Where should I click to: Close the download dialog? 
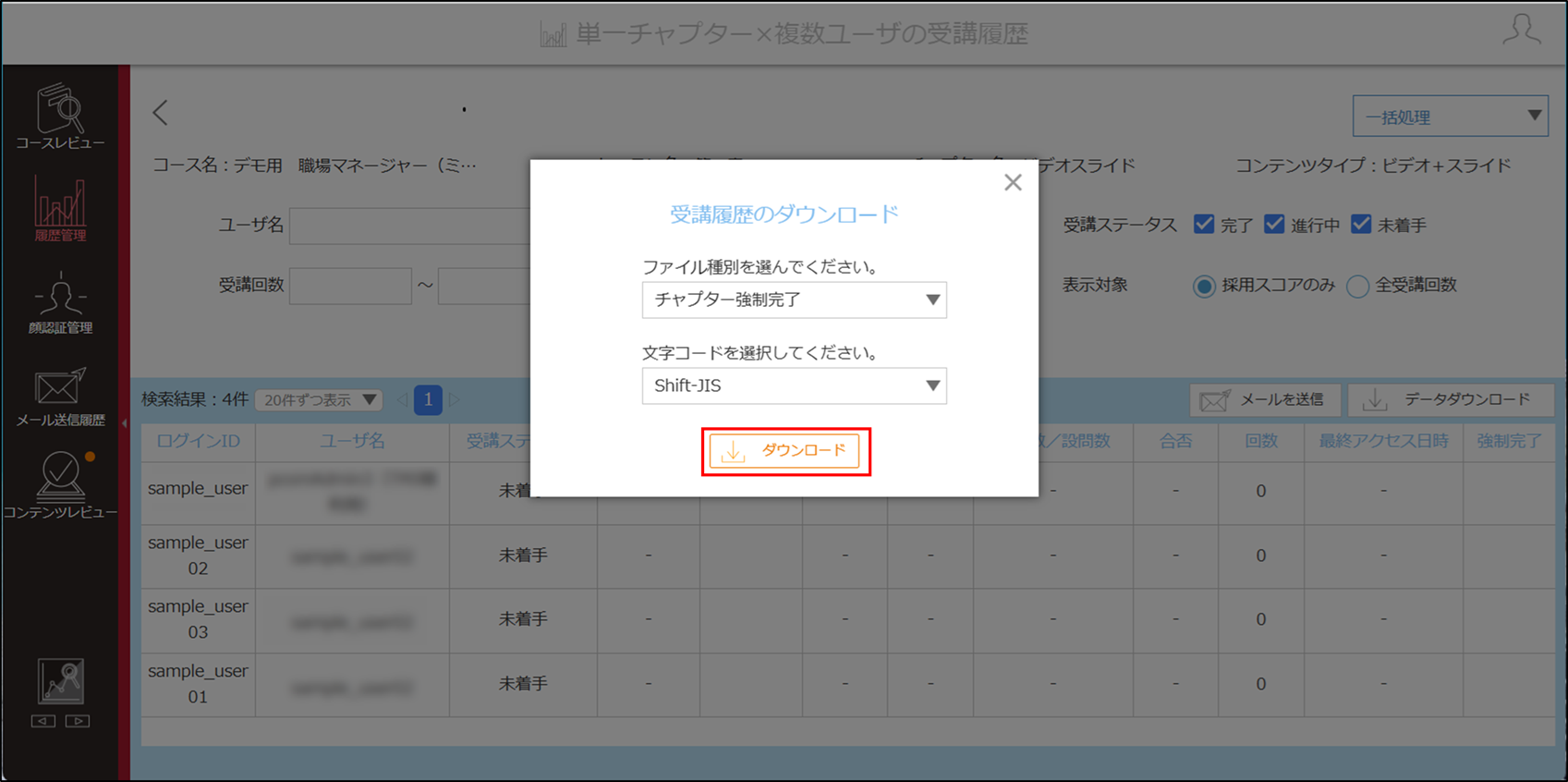pyautogui.click(x=1013, y=183)
